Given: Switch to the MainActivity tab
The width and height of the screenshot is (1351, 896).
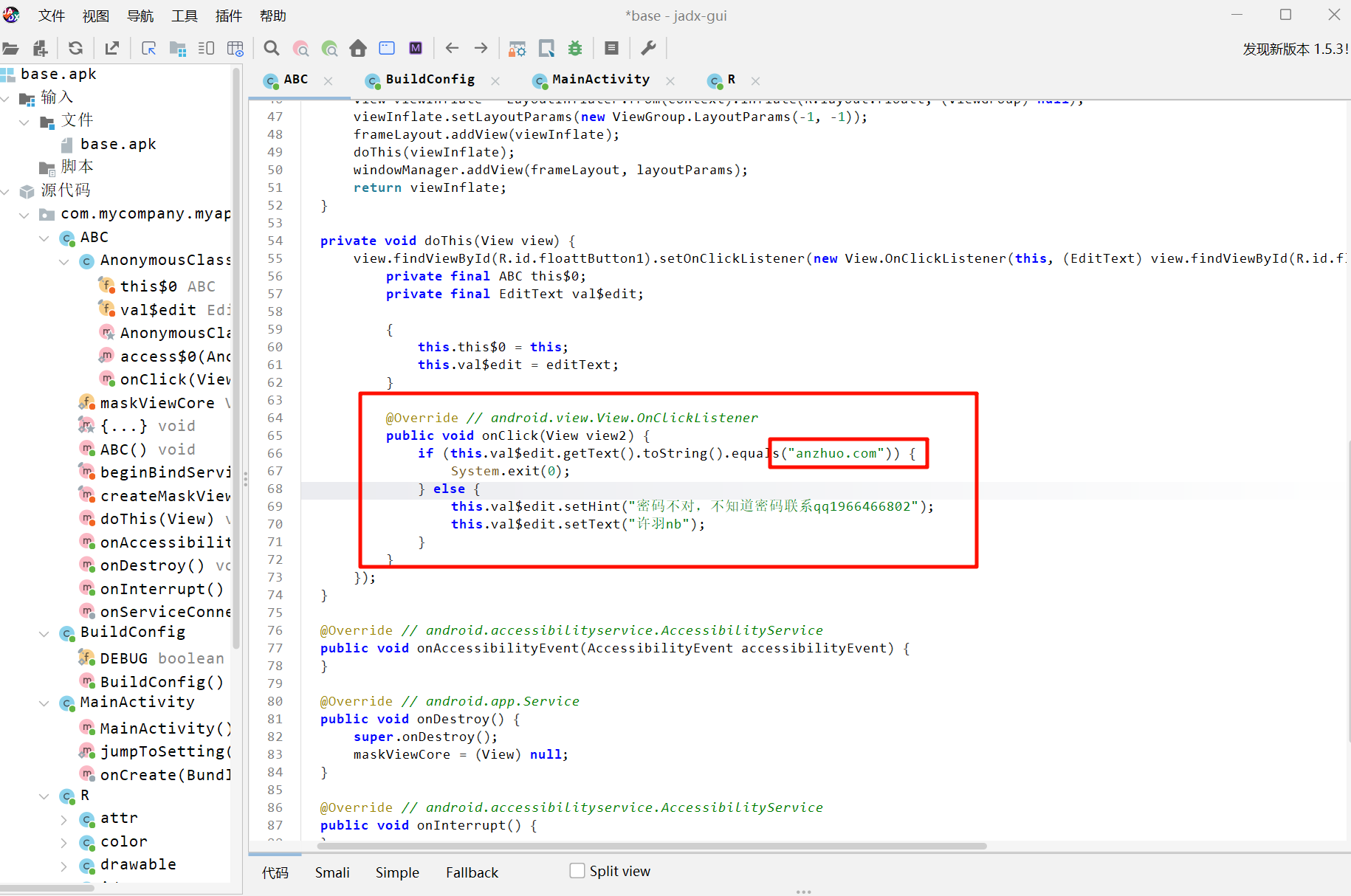Looking at the screenshot, I should (x=600, y=80).
